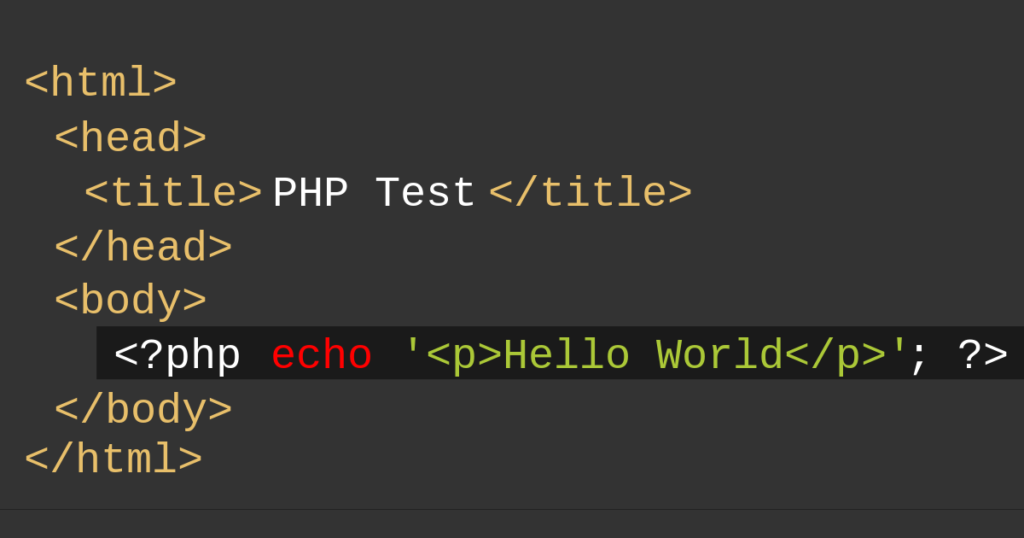Click the word Test in title text
The width and height of the screenshot is (1024, 538).
425,193
